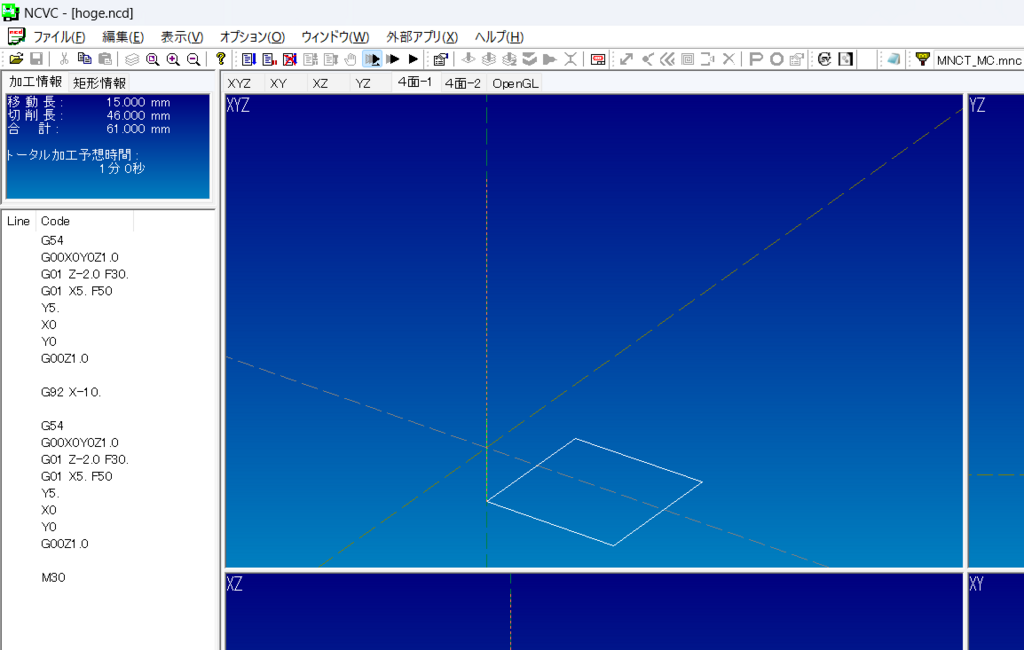Click the plain black play triangle
This screenshot has height=650, width=1024.
pos(413,59)
